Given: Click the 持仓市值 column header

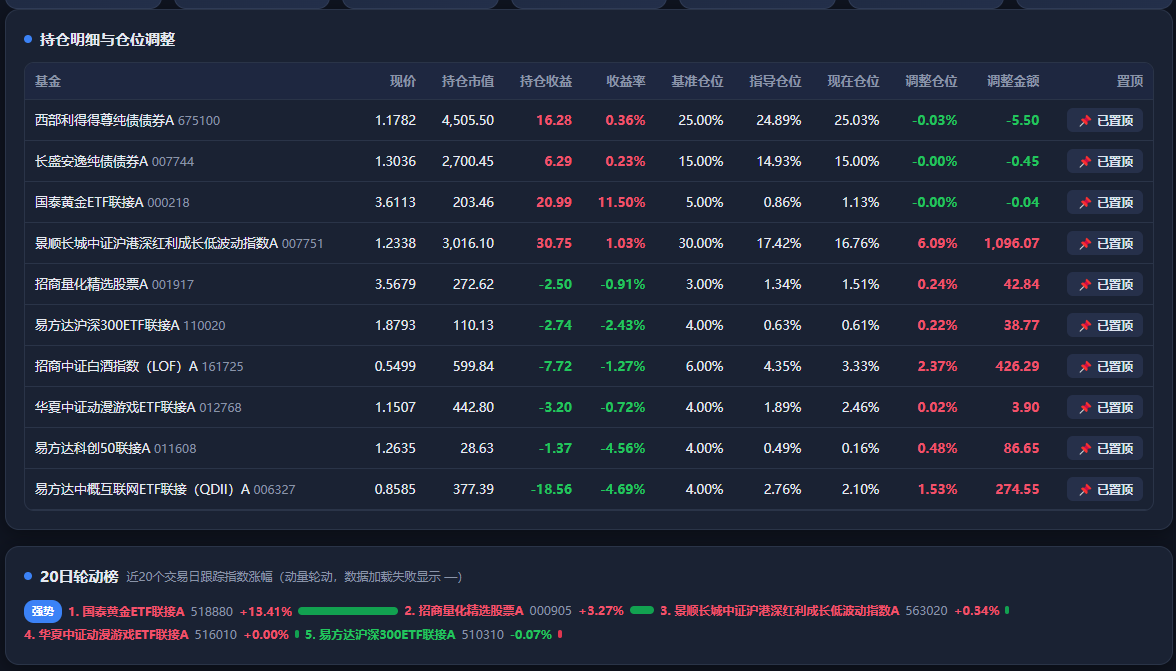Looking at the screenshot, I should tap(468, 81).
